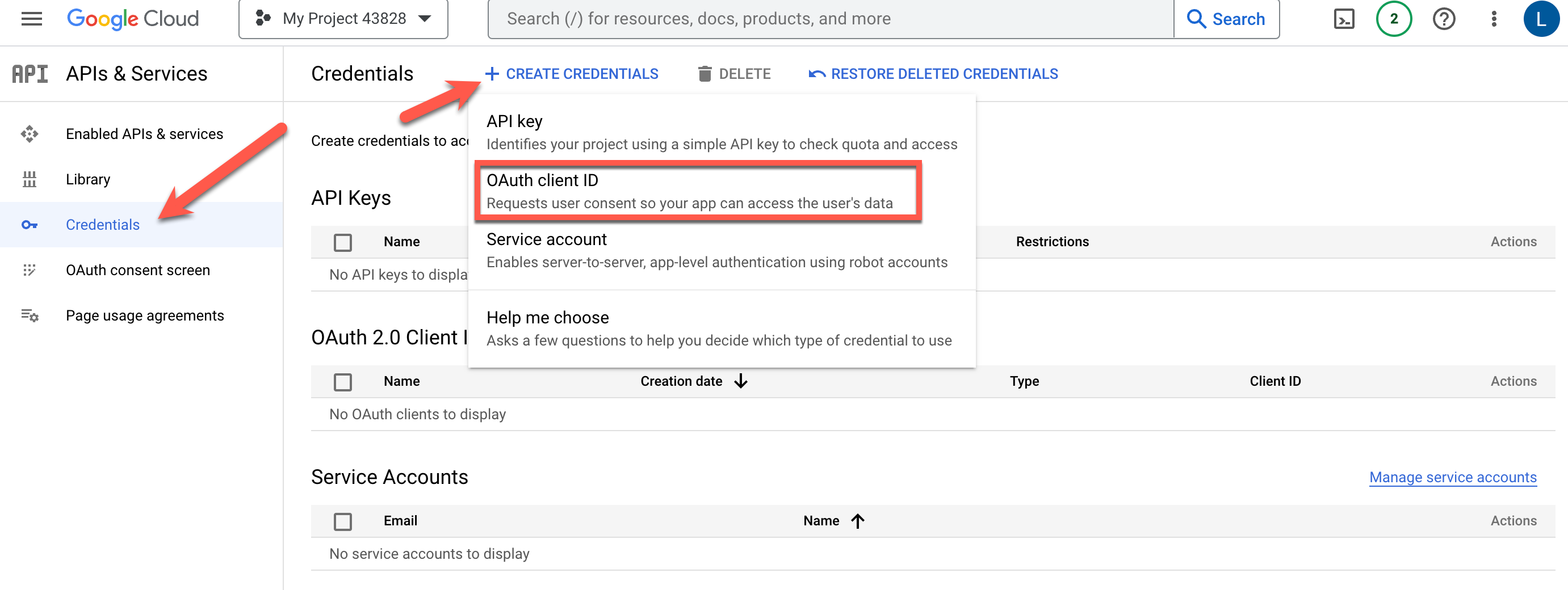The height and width of the screenshot is (590, 1568).
Task: Click the Enabled APIs & services diamond icon
Action: click(x=29, y=134)
